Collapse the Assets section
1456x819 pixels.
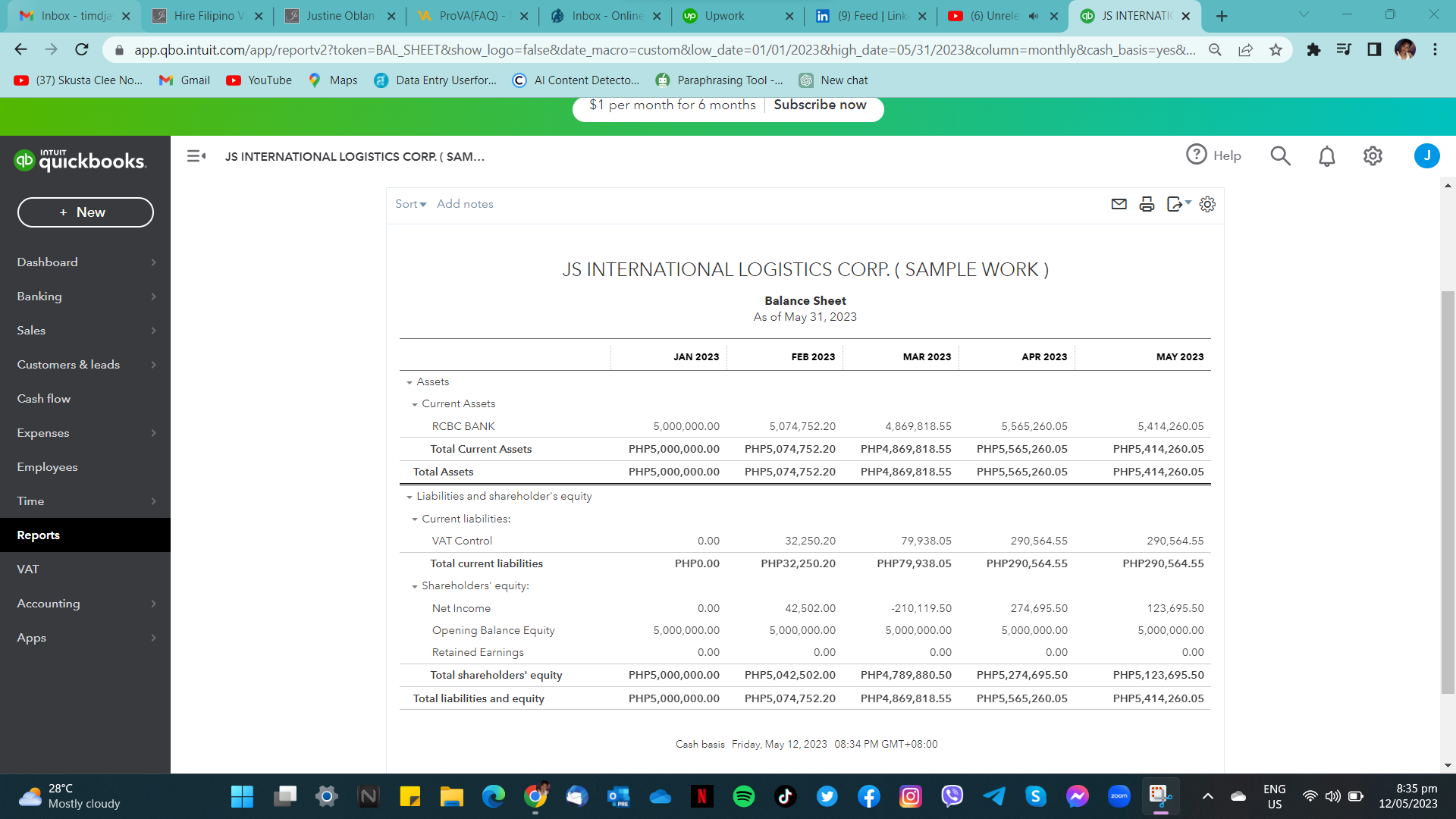click(409, 382)
